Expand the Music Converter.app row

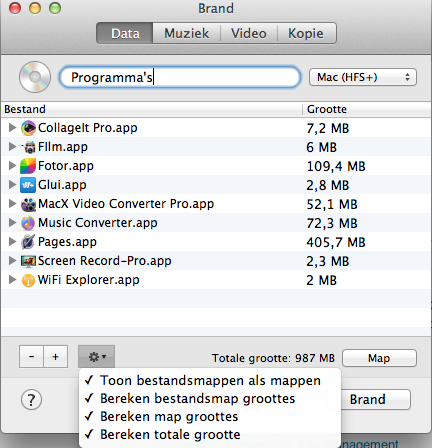click(12, 222)
